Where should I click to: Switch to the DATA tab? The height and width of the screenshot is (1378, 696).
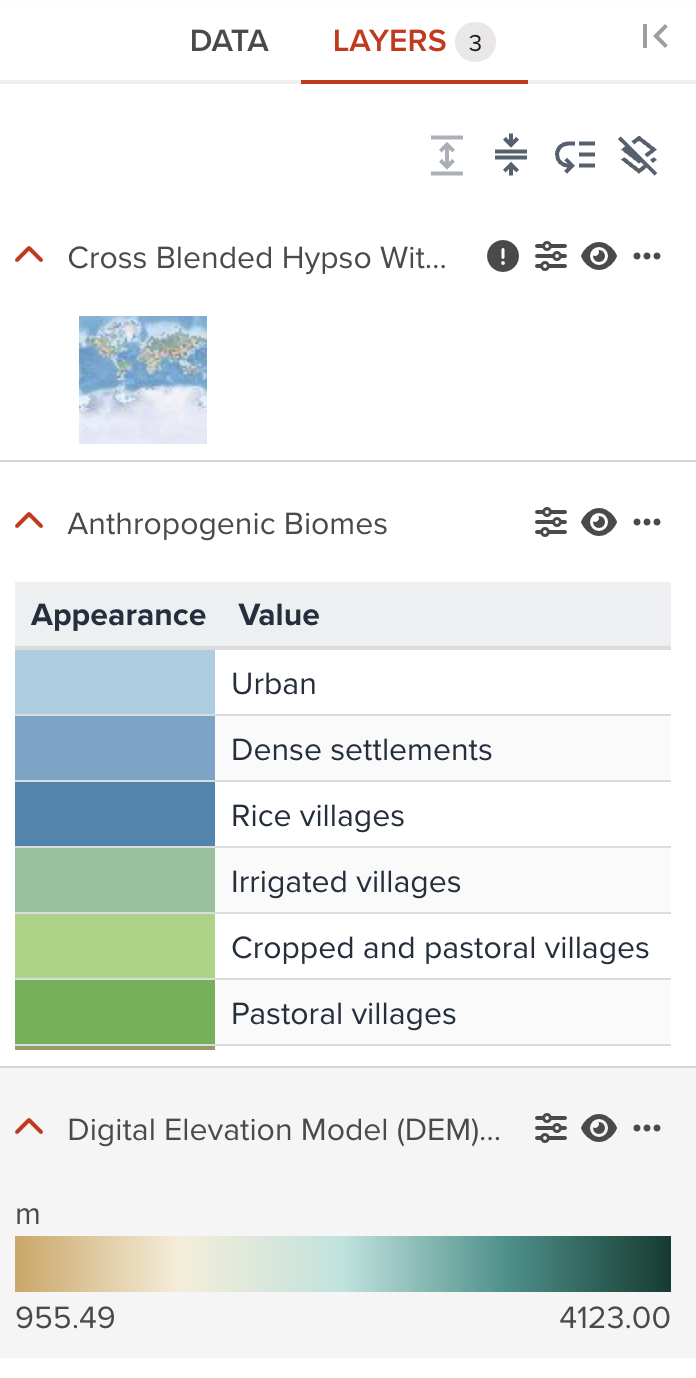228,41
